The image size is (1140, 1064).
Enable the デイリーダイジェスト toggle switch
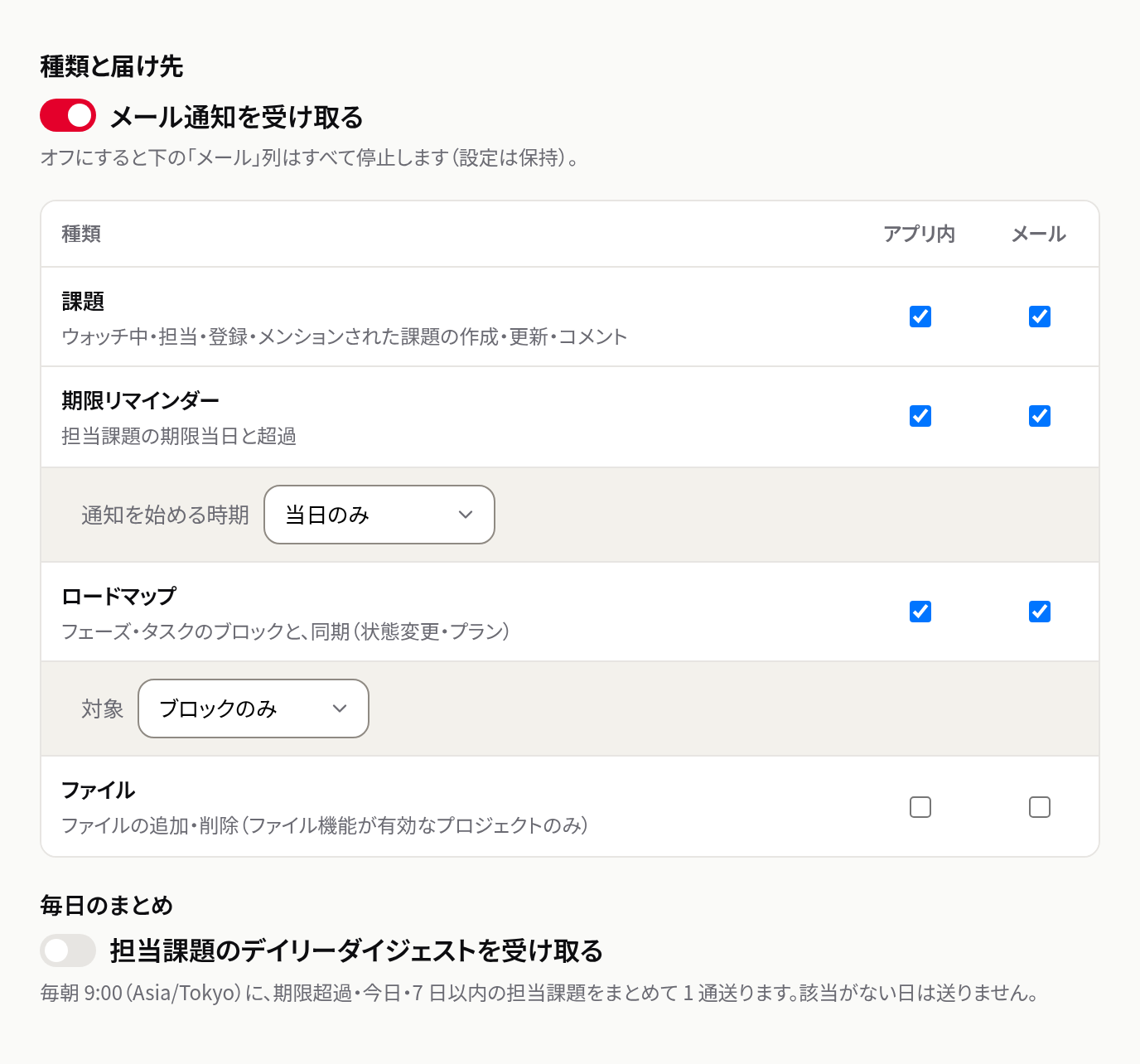[x=68, y=950]
